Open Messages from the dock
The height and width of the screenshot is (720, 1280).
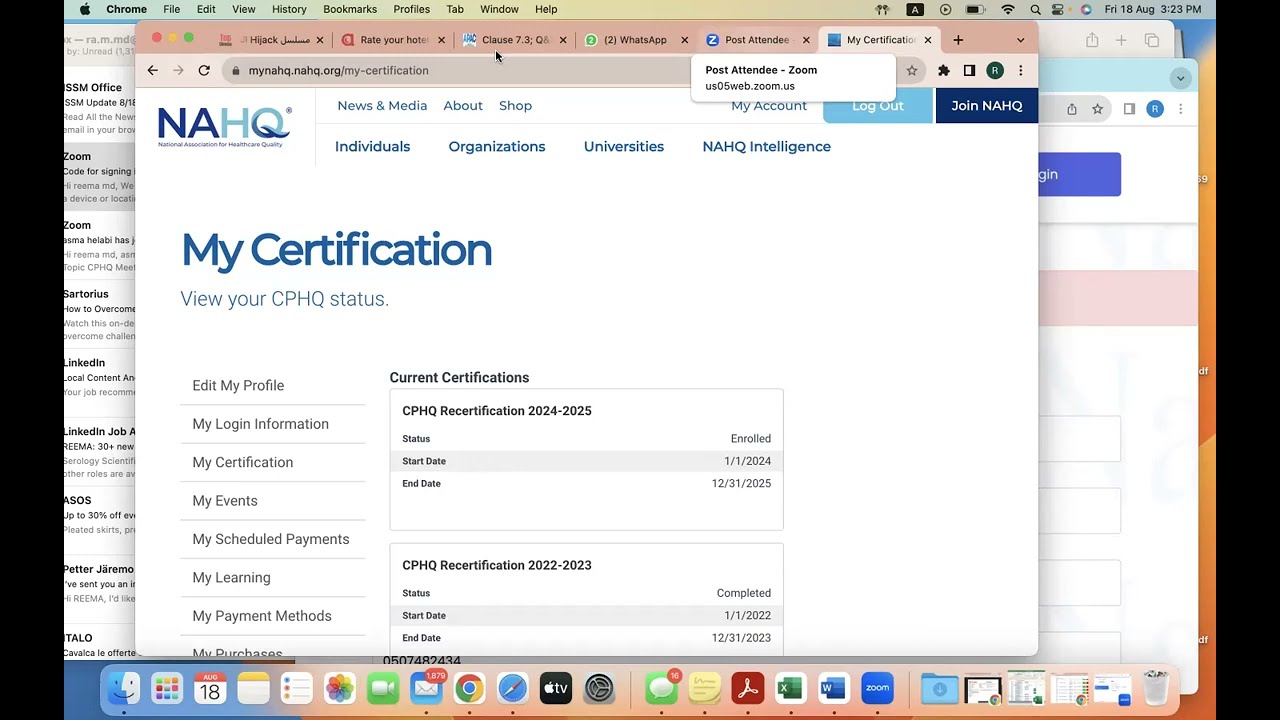661,688
